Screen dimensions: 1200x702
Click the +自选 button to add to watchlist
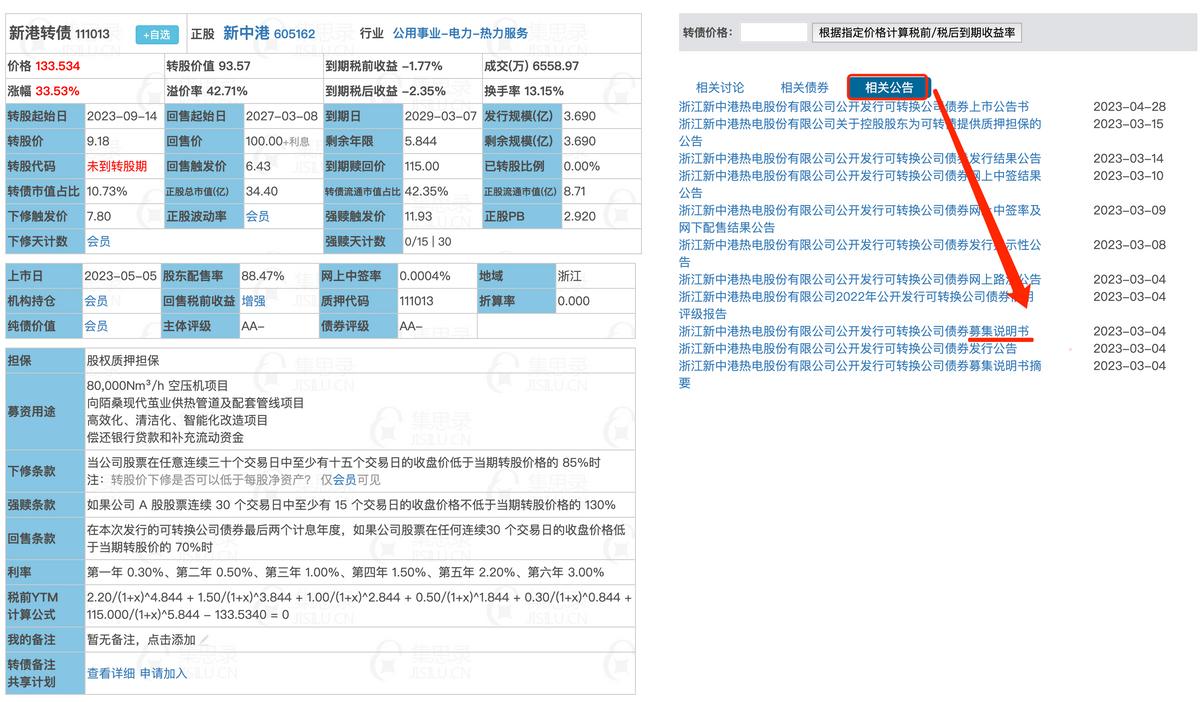pyautogui.click(x=155, y=33)
